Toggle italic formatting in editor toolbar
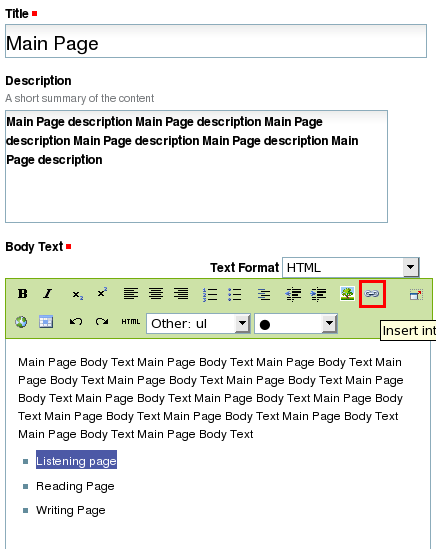This screenshot has height=549, width=436. pos(48,294)
